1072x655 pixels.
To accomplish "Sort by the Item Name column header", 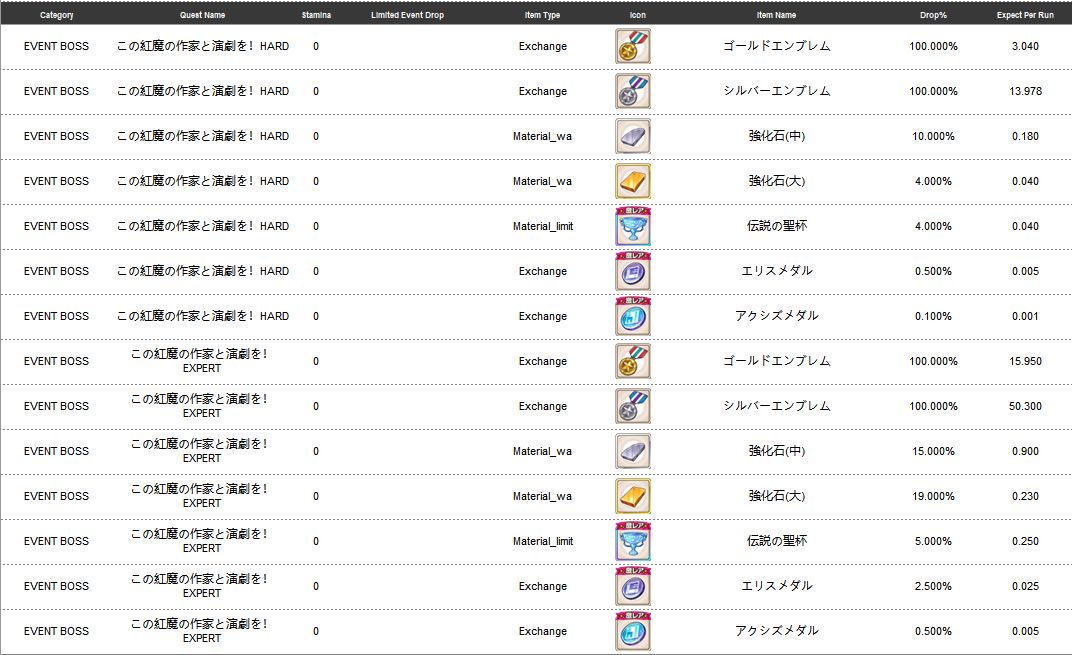I will [x=776, y=14].
